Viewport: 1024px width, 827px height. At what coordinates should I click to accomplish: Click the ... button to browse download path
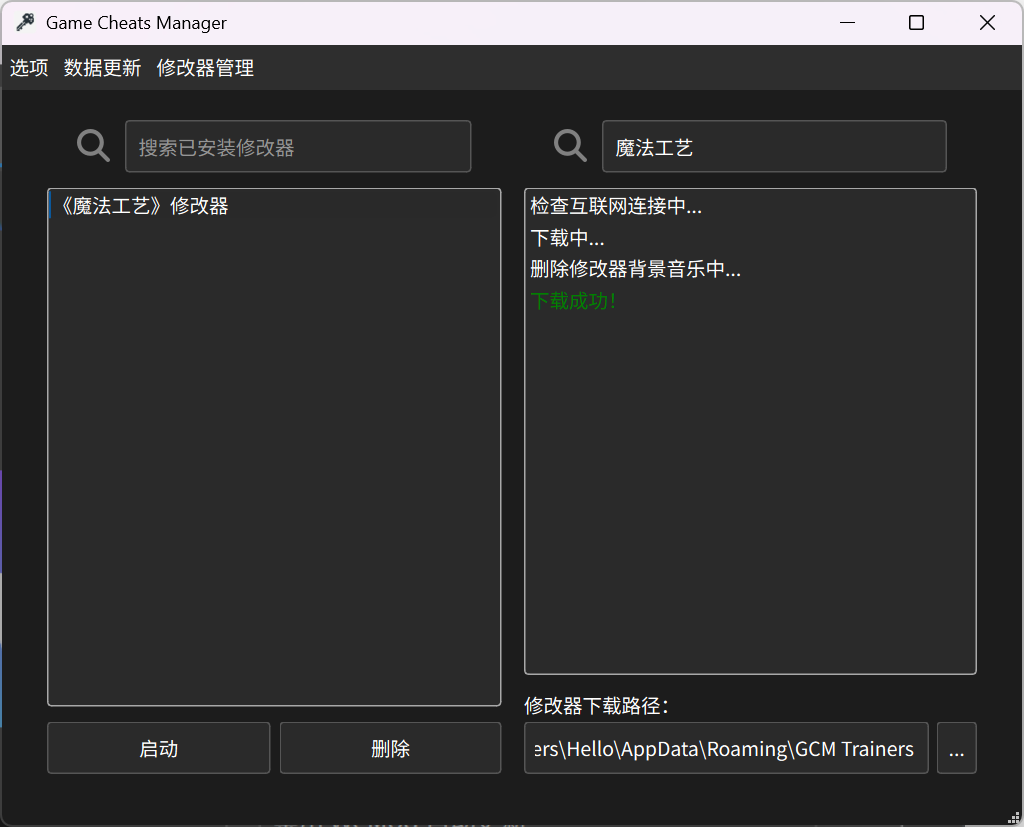coord(957,747)
